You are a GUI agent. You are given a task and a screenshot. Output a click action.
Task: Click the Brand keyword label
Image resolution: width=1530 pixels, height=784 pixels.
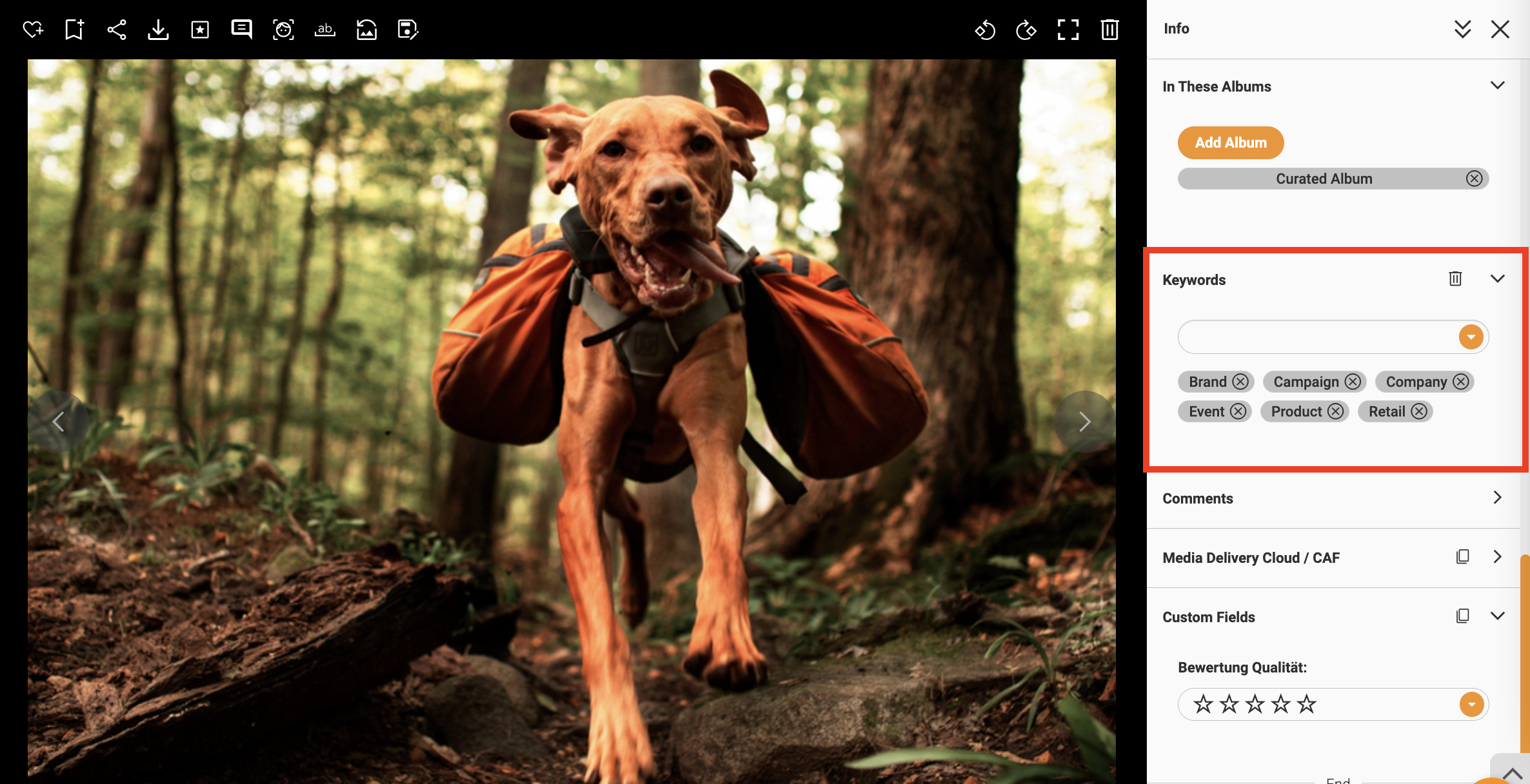pyautogui.click(x=1207, y=382)
